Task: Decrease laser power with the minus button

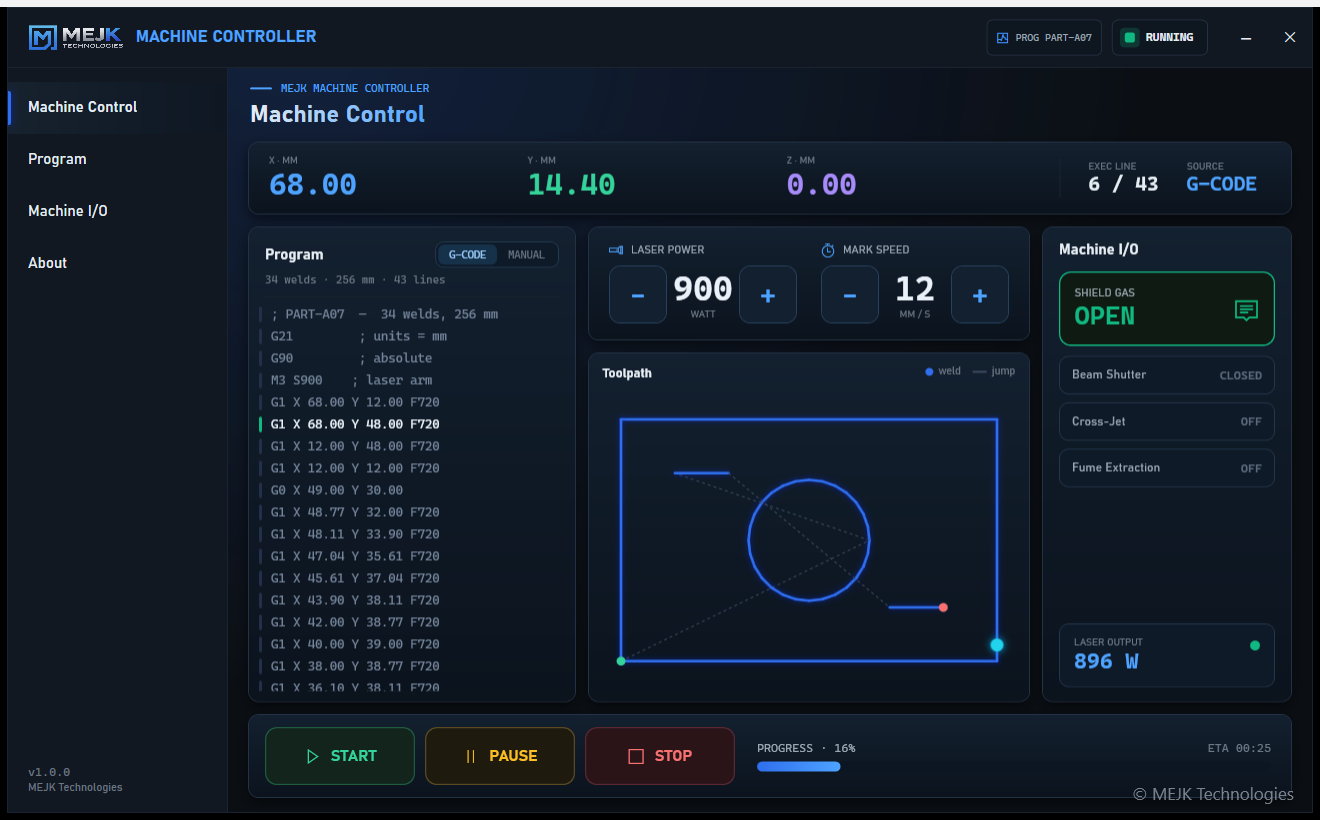Action: pyautogui.click(x=638, y=295)
